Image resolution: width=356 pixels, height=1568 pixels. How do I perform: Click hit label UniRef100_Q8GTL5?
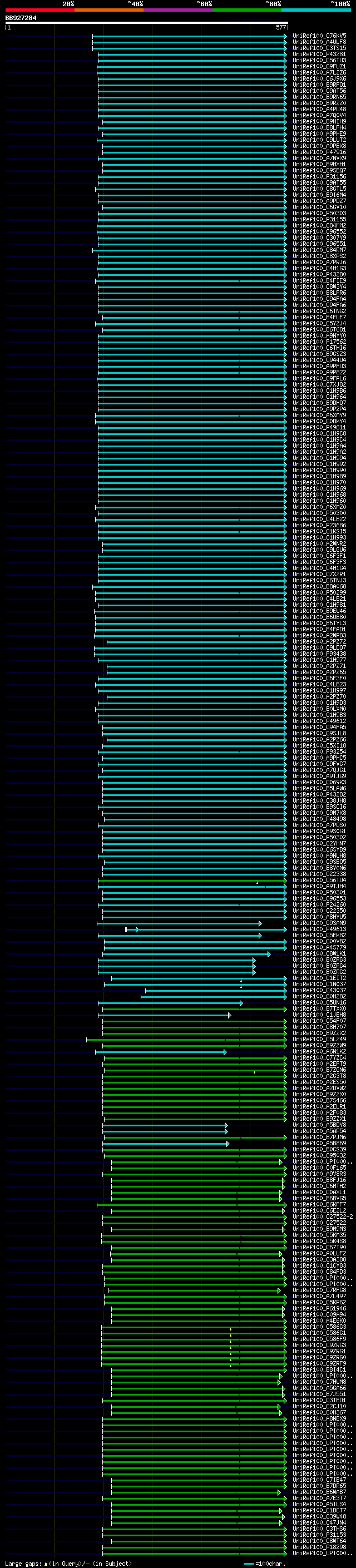[319, 189]
